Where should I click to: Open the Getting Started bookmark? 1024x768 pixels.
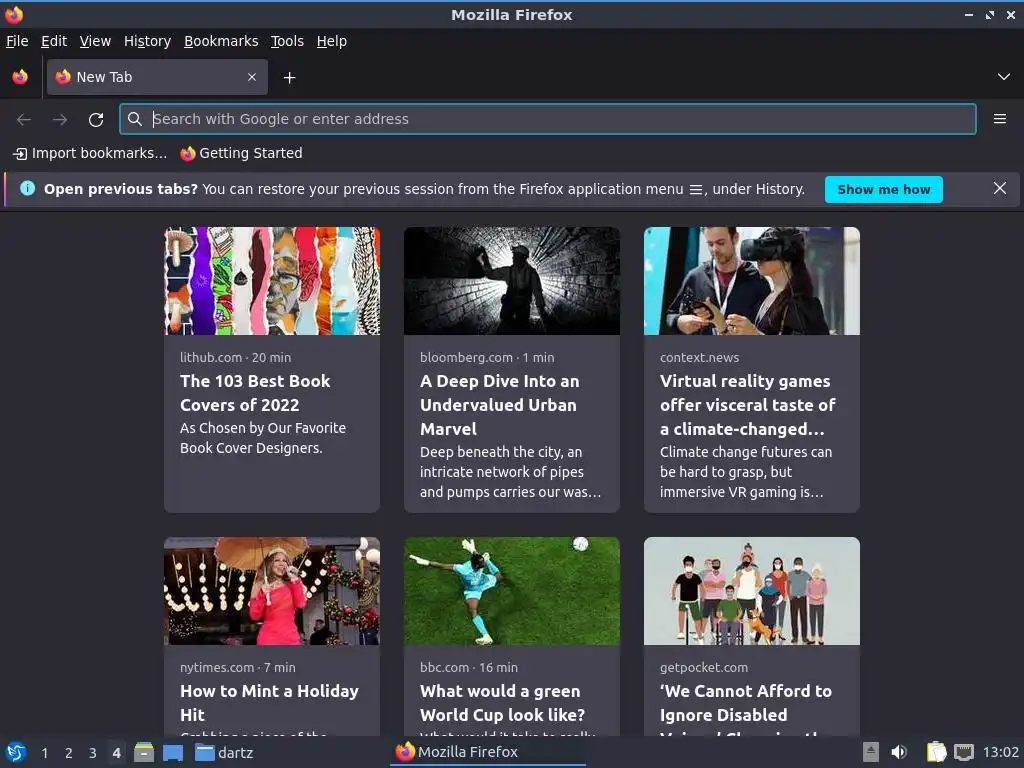(242, 153)
